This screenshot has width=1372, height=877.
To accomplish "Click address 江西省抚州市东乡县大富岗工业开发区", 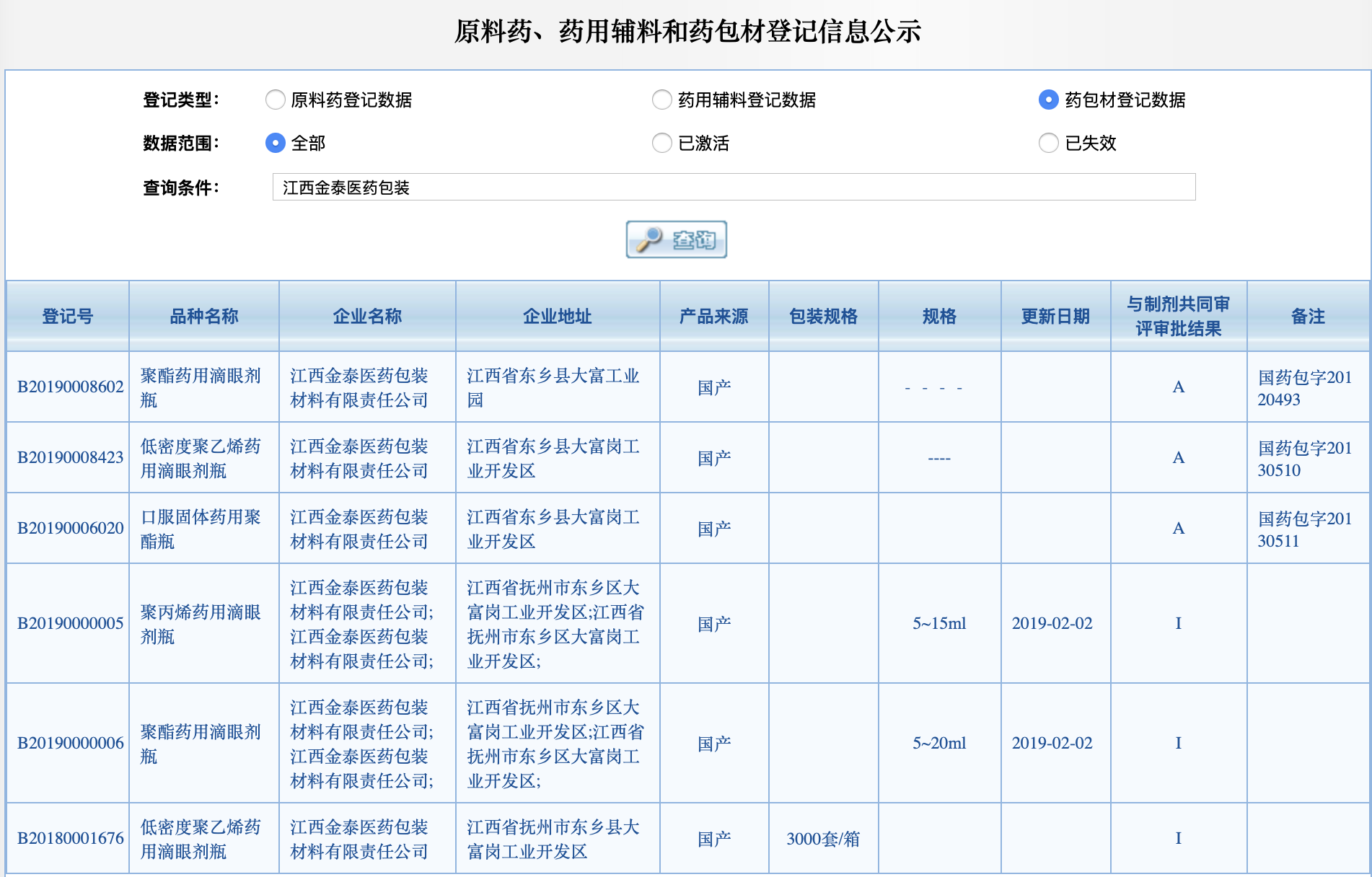I will tap(553, 839).
